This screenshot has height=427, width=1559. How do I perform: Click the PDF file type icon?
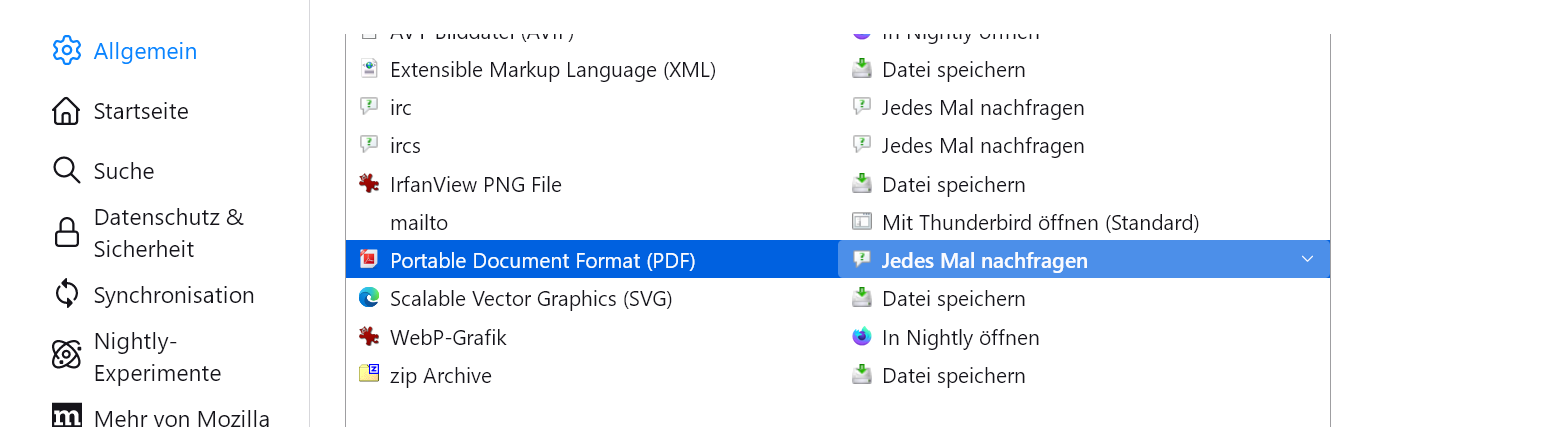coord(369,260)
